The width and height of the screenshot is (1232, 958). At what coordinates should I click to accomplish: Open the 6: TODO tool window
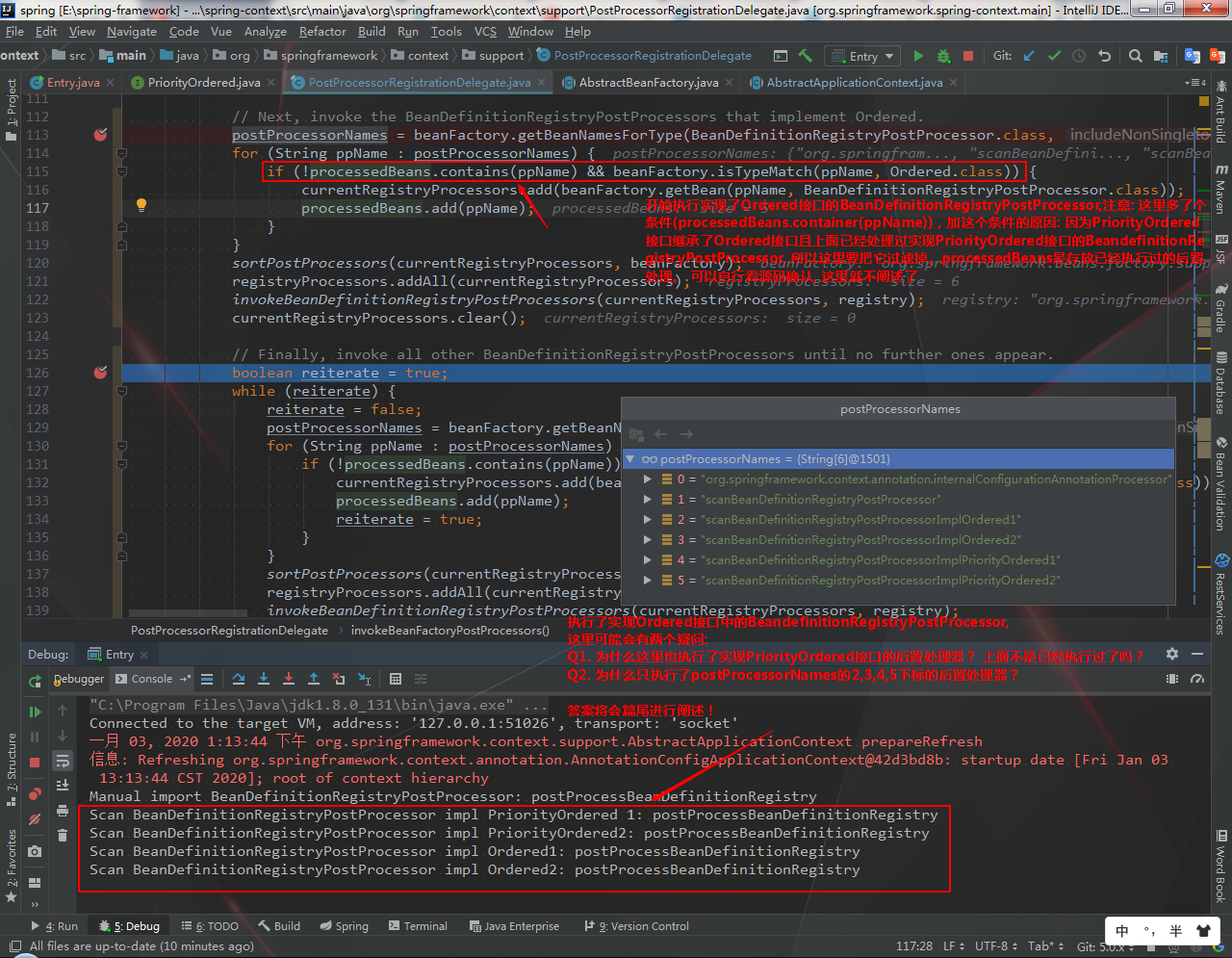point(210,926)
